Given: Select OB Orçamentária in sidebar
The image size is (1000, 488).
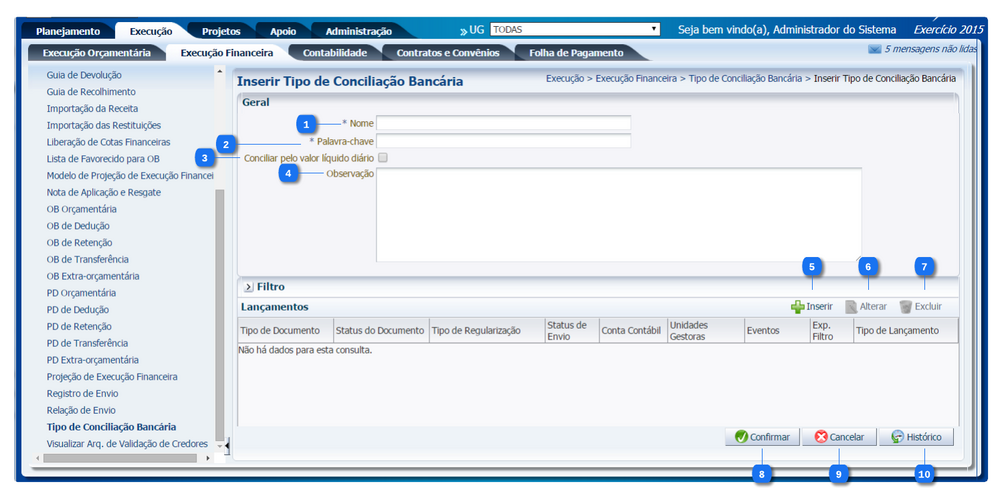Looking at the screenshot, I should tap(81, 209).
